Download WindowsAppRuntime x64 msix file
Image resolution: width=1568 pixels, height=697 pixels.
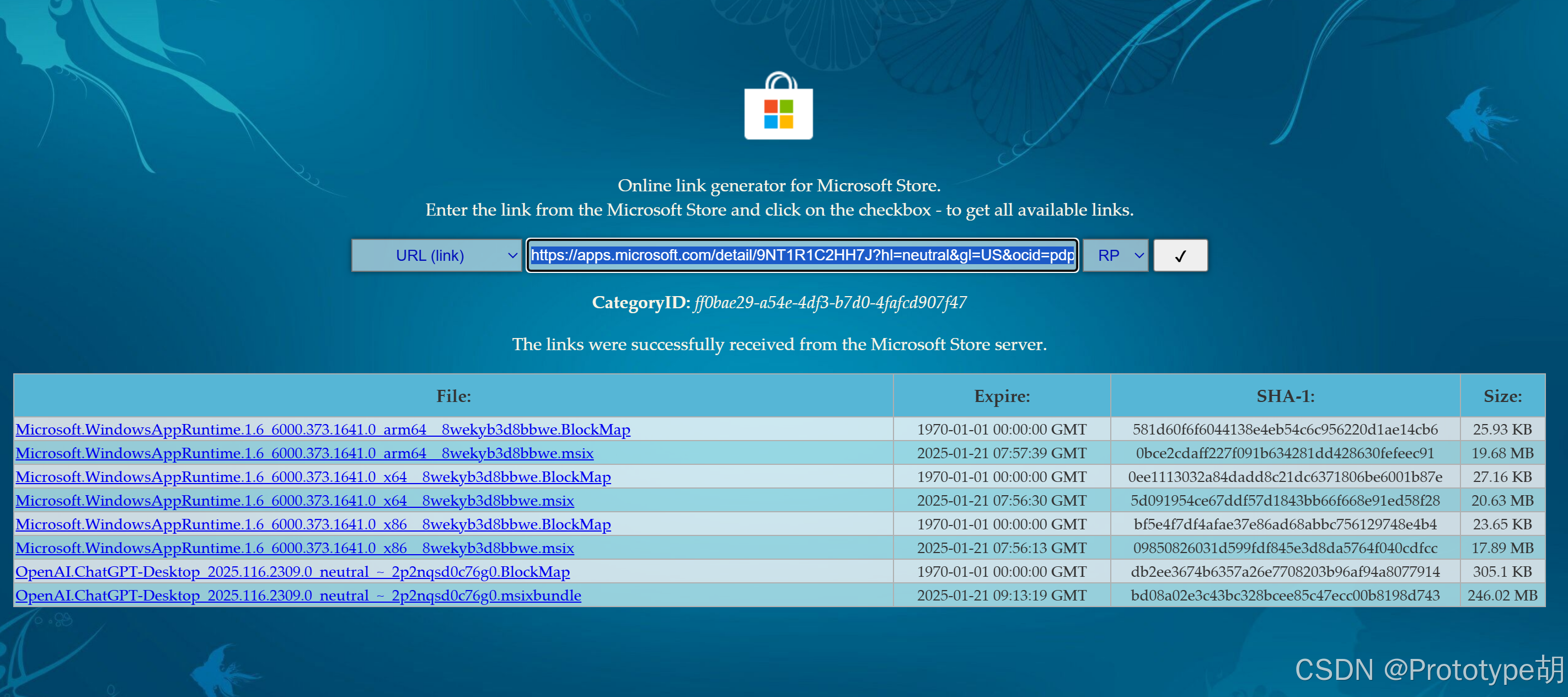coord(295,500)
